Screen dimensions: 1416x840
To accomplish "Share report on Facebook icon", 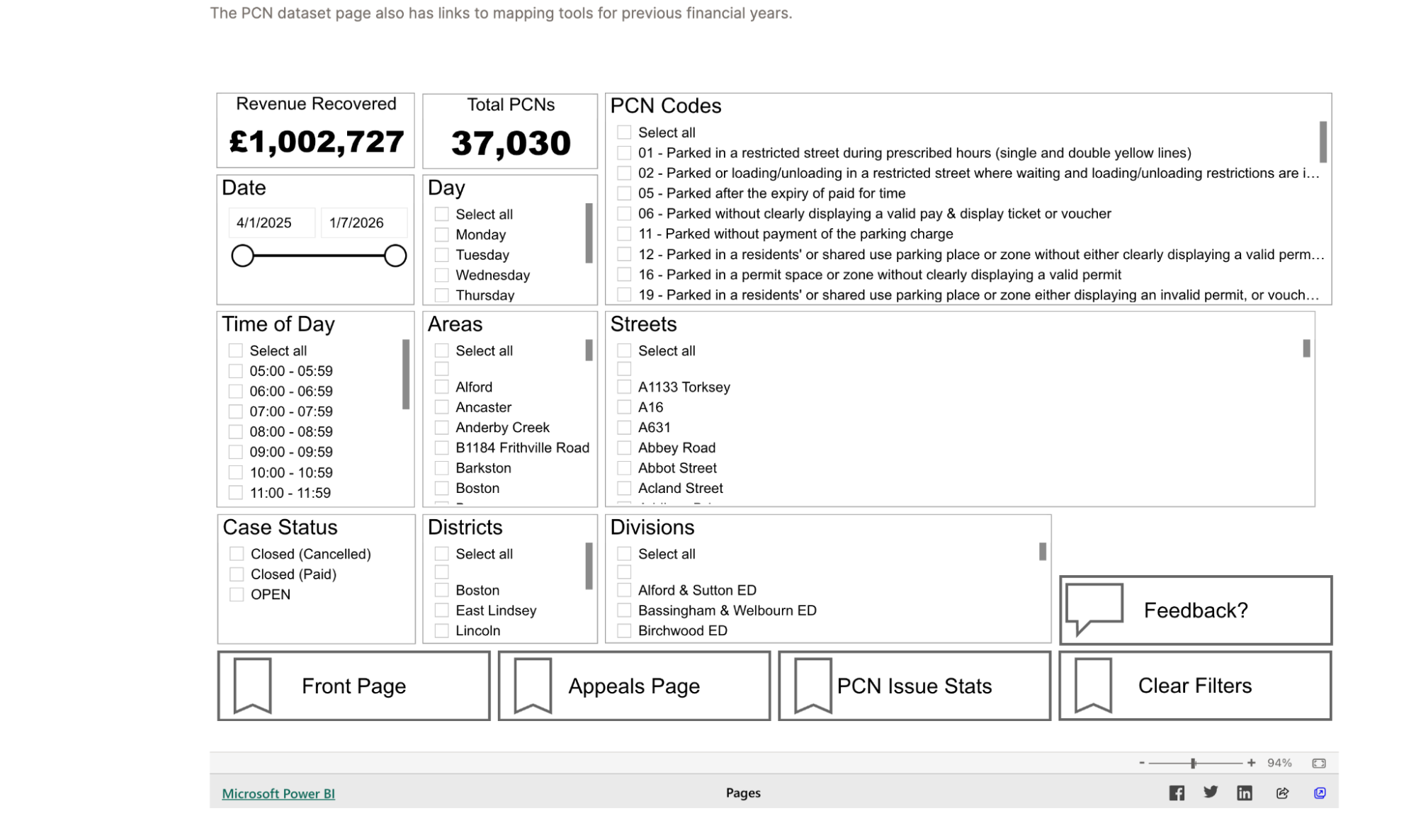I will click(x=1176, y=793).
